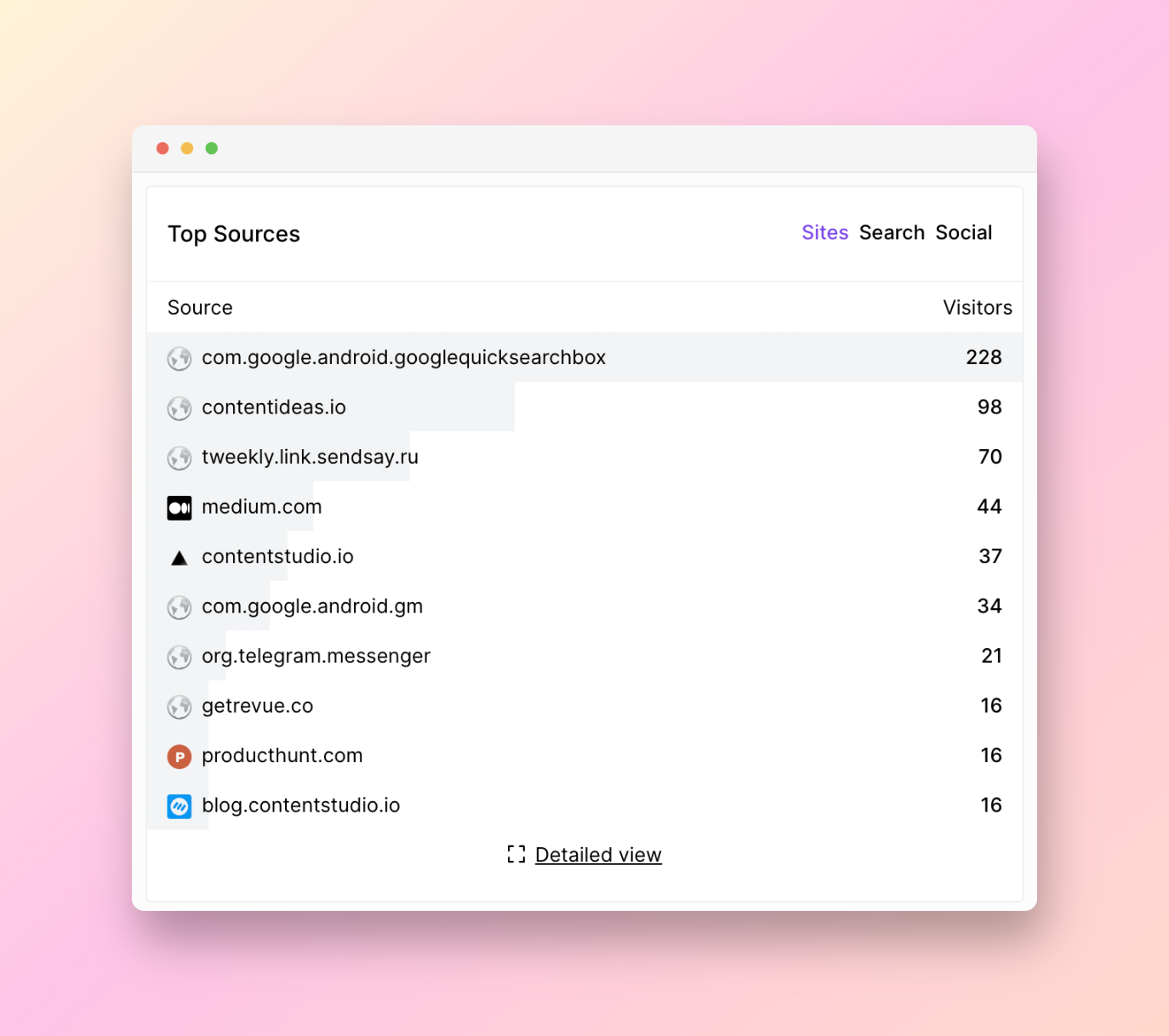Click the globe icon beside tweekly.link.sendsay.ru
Image resolution: width=1169 pixels, height=1036 pixels.
(180, 458)
